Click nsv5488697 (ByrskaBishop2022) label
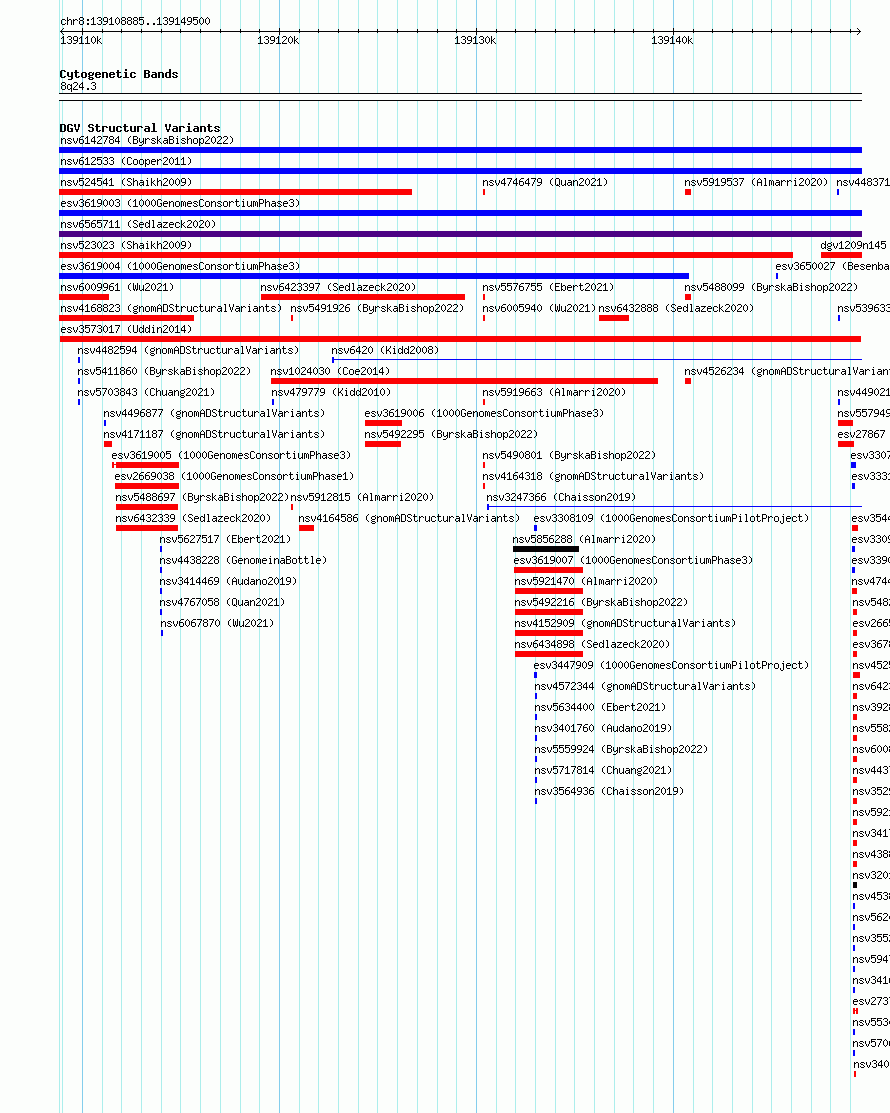 (202, 498)
